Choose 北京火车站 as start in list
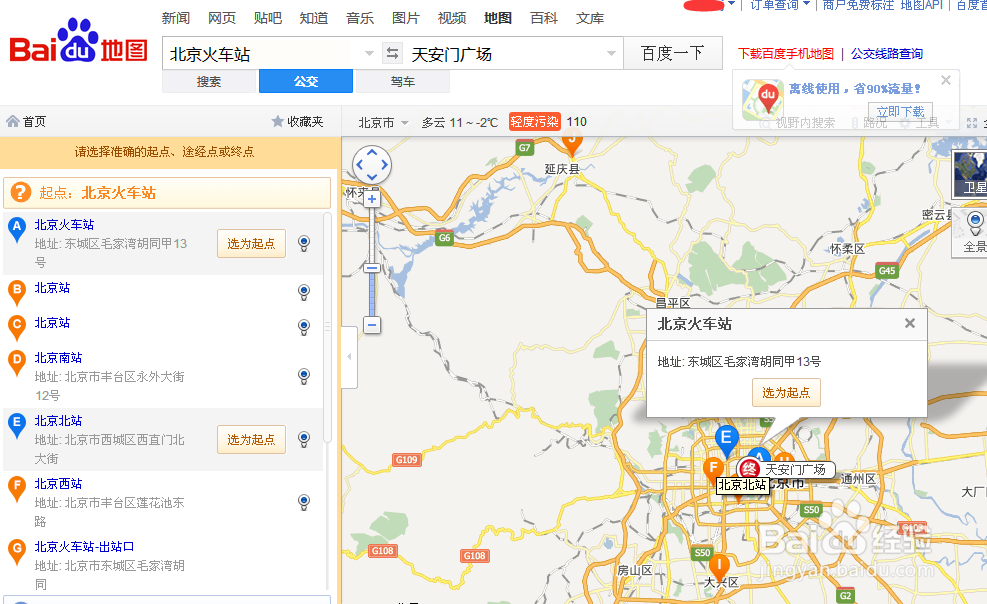987x604 pixels. coord(251,243)
